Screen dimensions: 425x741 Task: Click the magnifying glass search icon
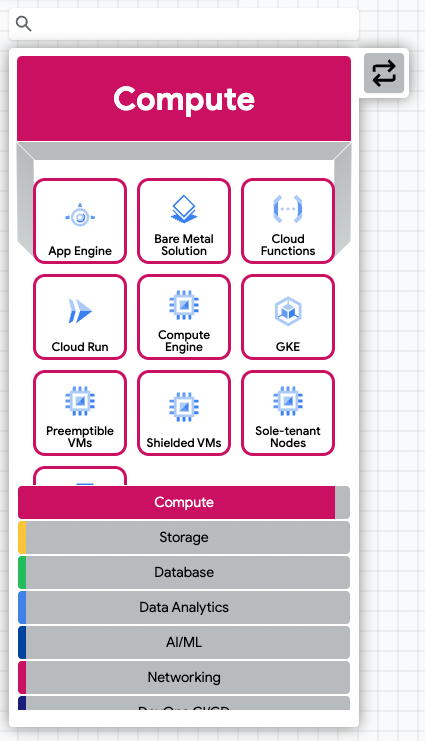(24, 24)
